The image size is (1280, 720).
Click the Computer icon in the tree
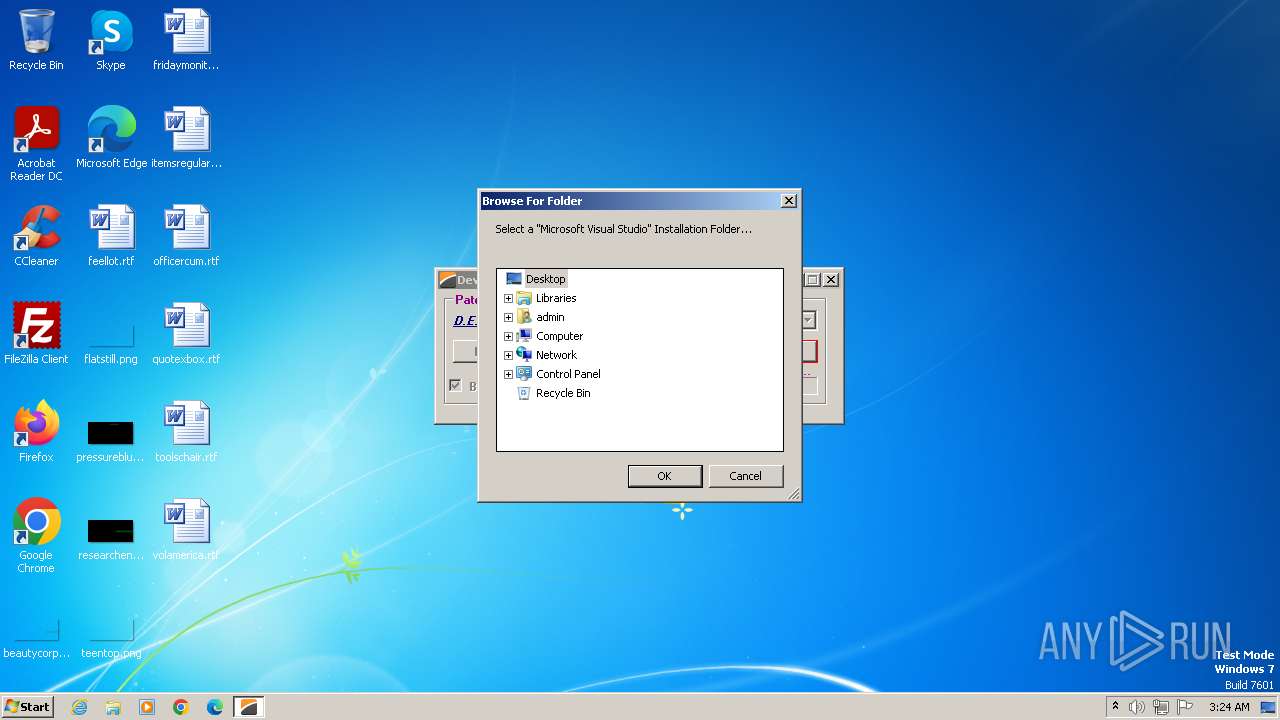tap(524, 336)
